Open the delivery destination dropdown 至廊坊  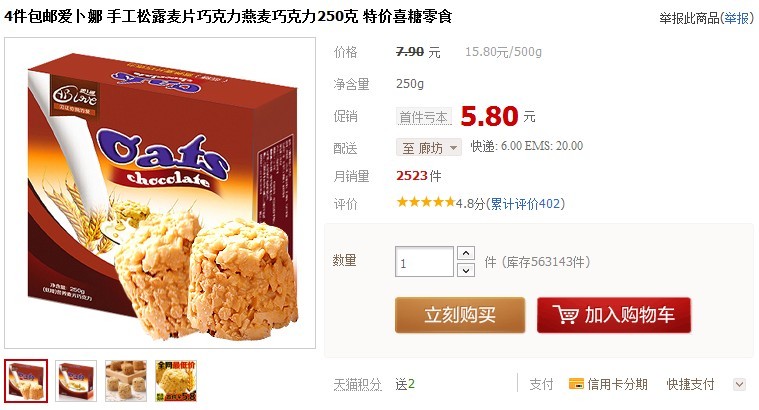coord(428,148)
